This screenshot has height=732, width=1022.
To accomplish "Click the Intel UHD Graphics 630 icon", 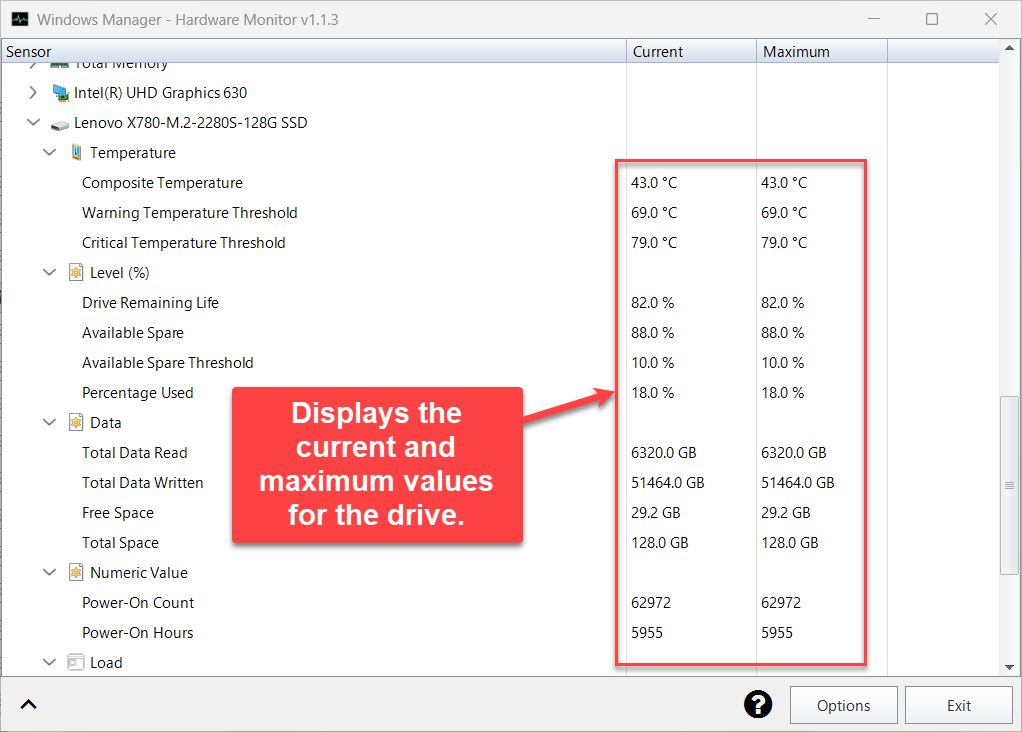I will pos(61,93).
